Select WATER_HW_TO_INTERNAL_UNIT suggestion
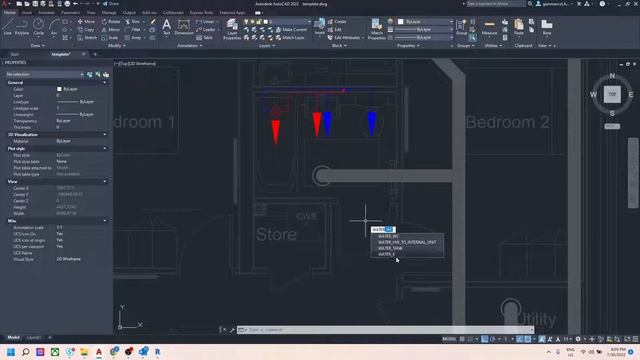Screen dimensions: 640x360 coord(407,242)
